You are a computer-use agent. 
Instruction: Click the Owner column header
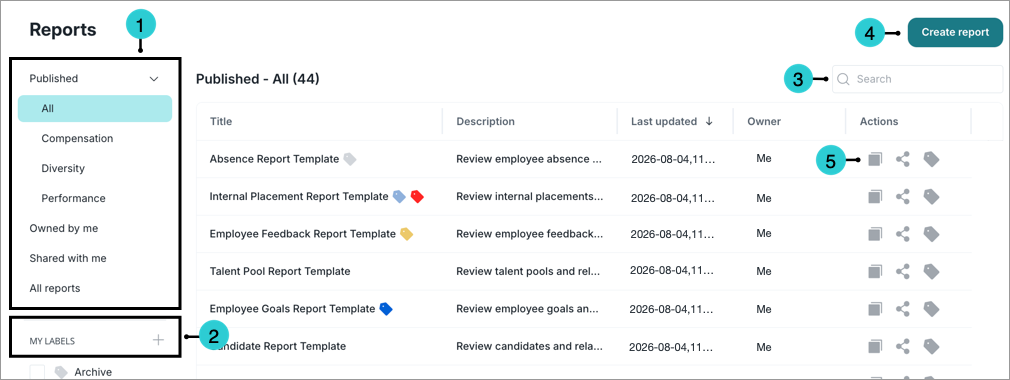click(x=764, y=121)
